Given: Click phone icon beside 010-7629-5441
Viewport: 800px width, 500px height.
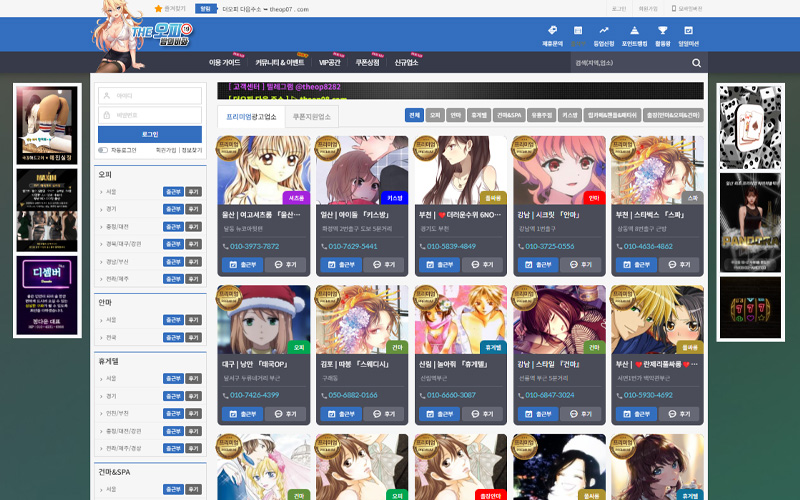Looking at the screenshot, I should tap(323, 246).
